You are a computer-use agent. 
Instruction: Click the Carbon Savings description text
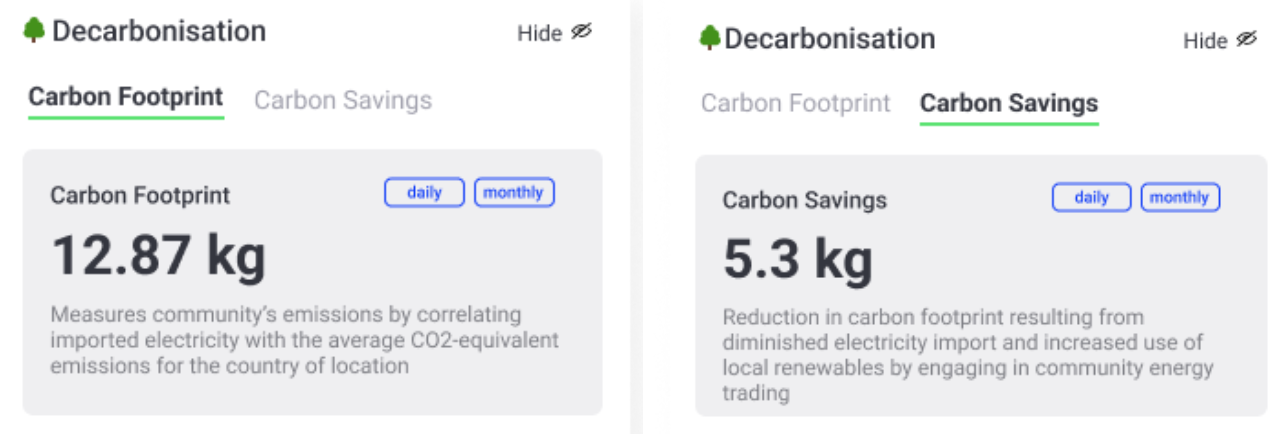(x=968, y=355)
